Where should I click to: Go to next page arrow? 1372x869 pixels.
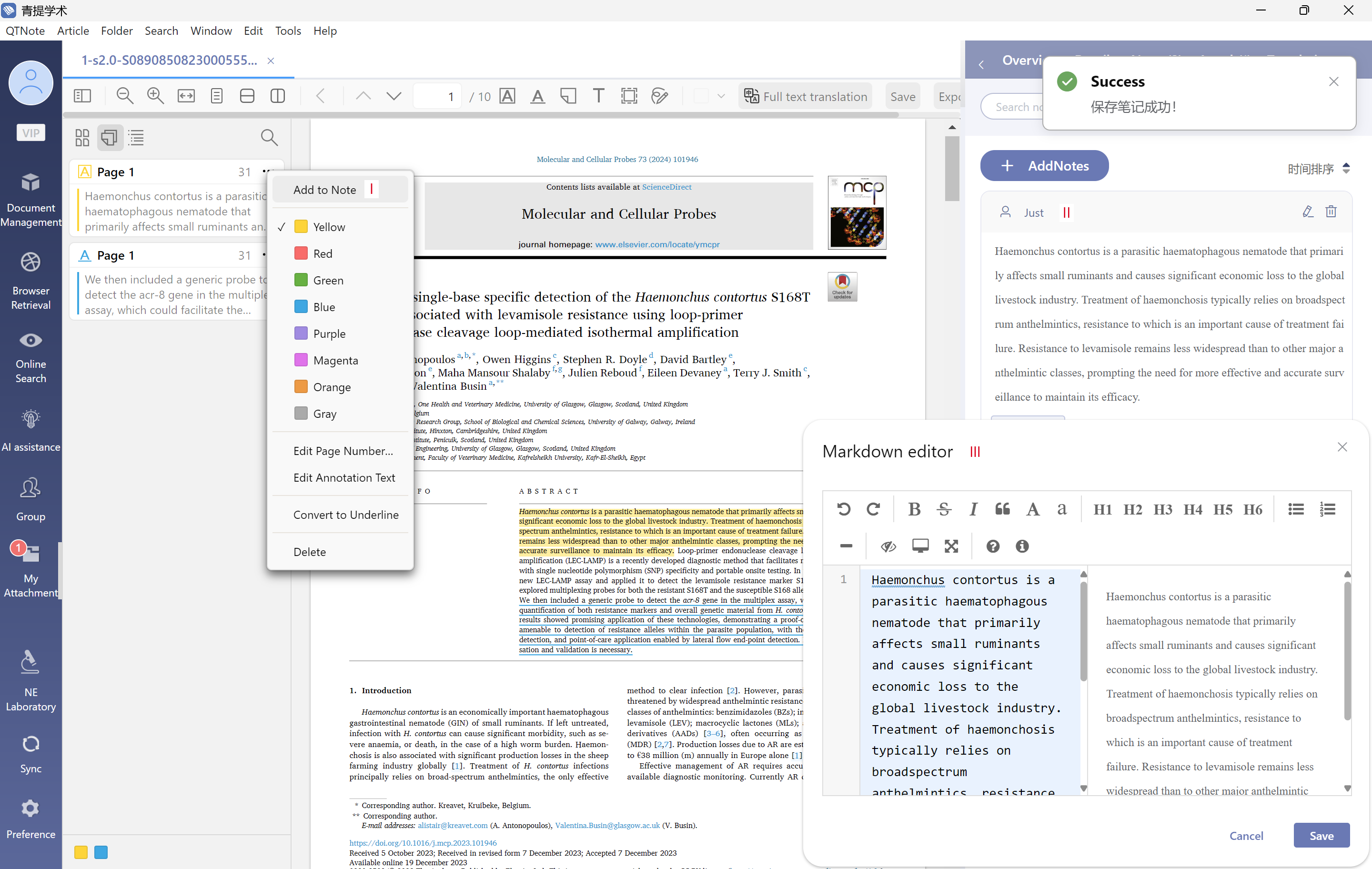[393, 96]
